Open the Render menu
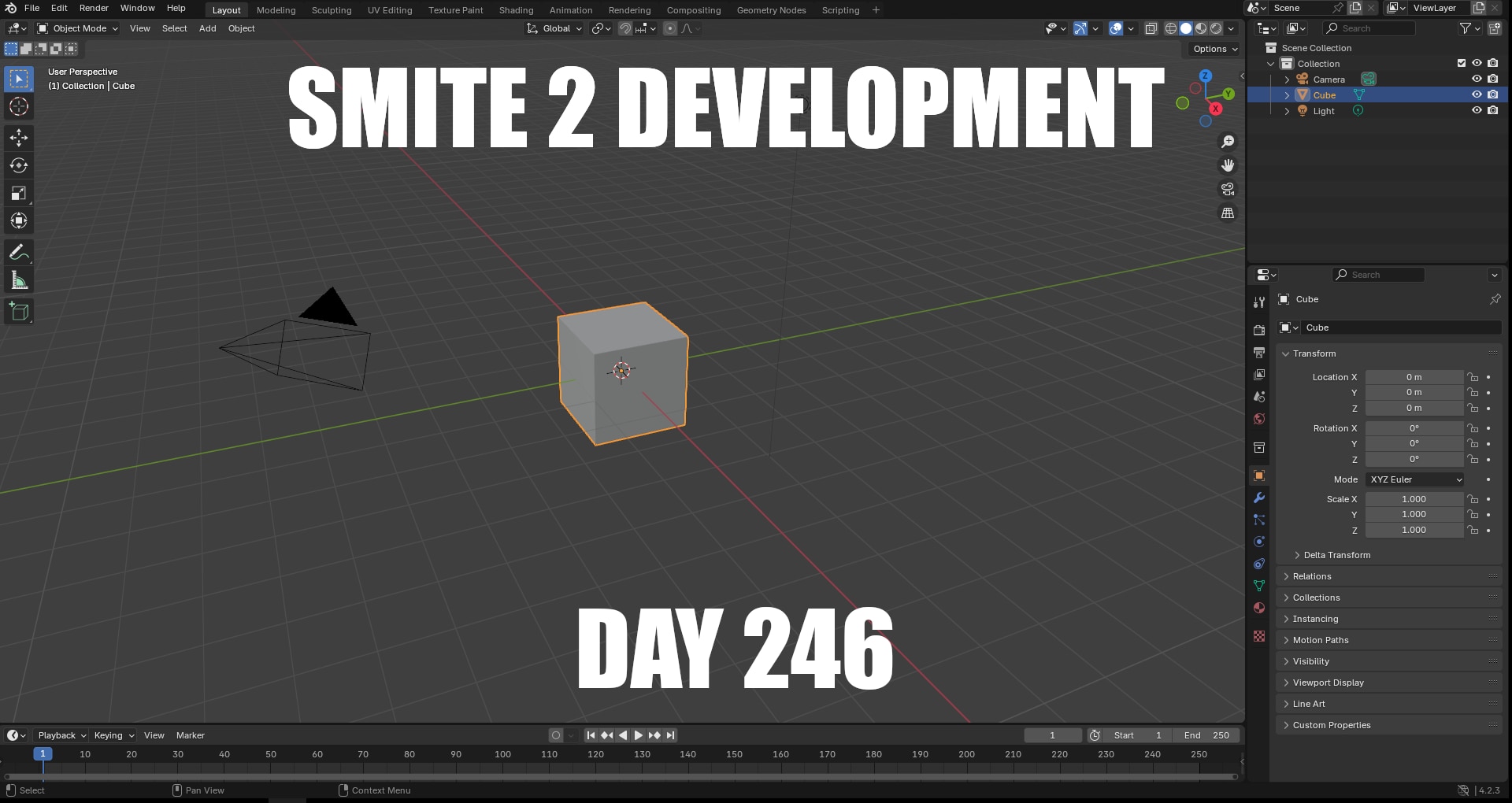Viewport: 1512px width, 803px height. click(94, 8)
